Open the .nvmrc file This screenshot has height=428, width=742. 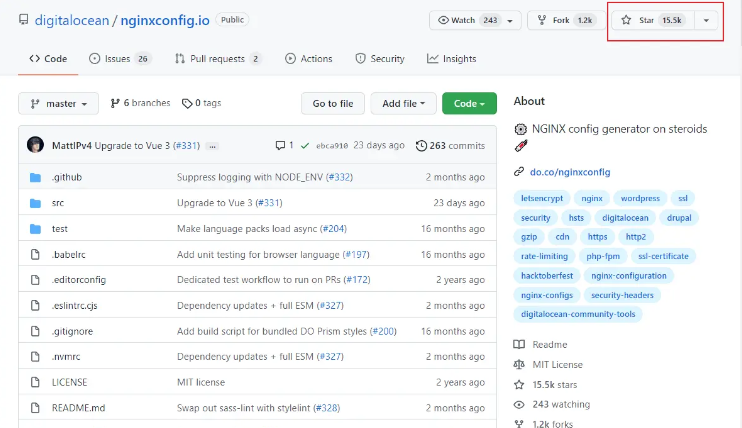point(66,357)
